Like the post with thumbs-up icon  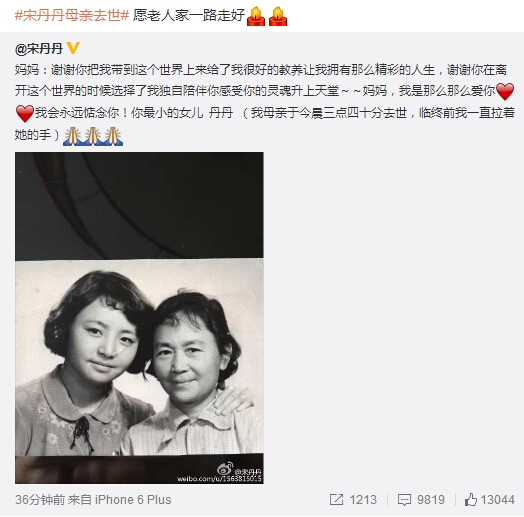471,500
